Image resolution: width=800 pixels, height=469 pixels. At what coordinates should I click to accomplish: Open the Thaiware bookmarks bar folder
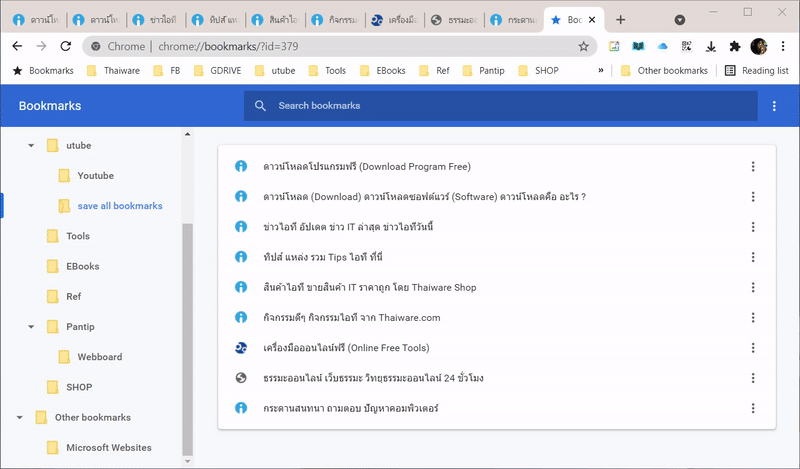pyautogui.click(x=113, y=70)
